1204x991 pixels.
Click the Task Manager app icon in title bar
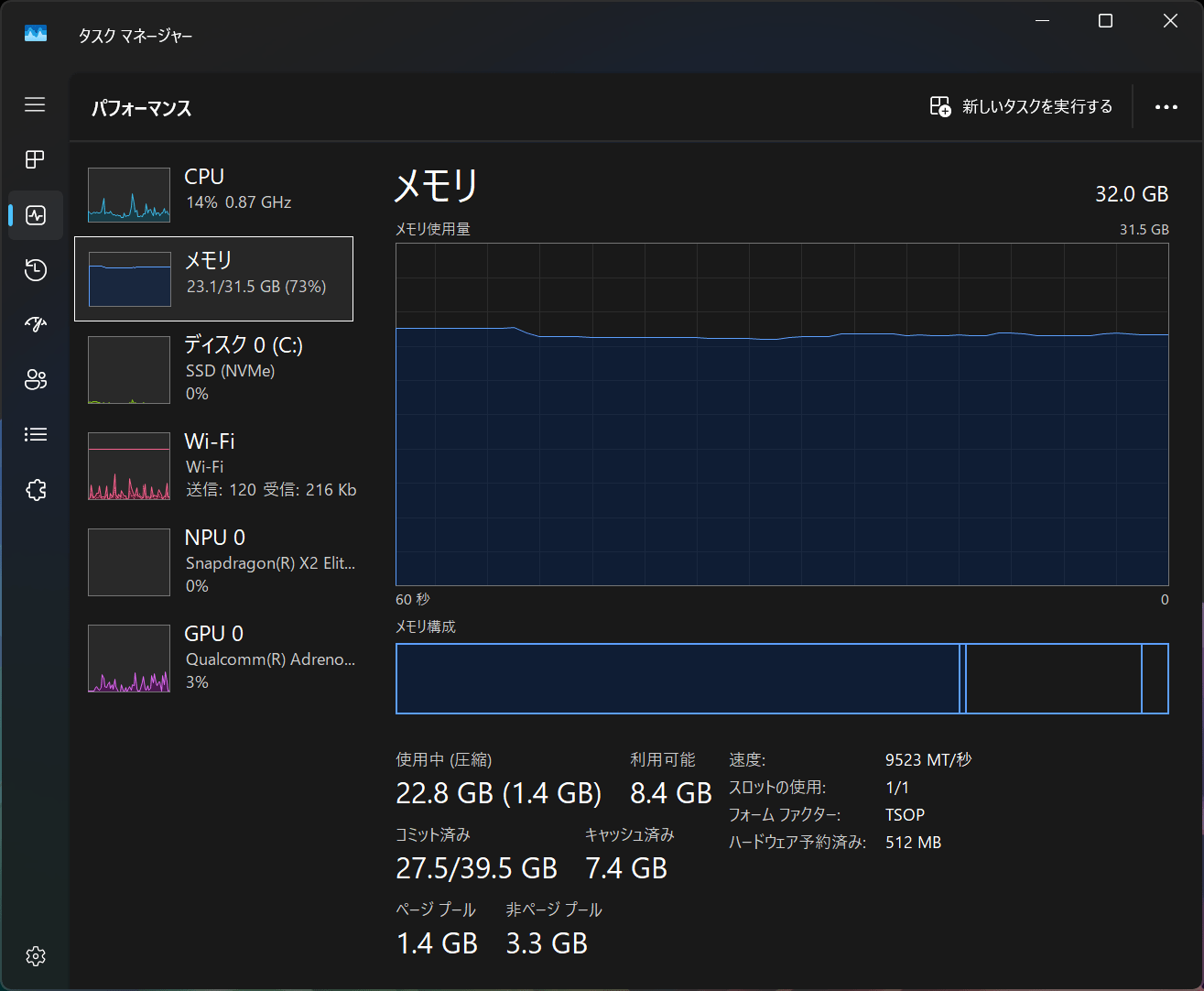(36, 35)
